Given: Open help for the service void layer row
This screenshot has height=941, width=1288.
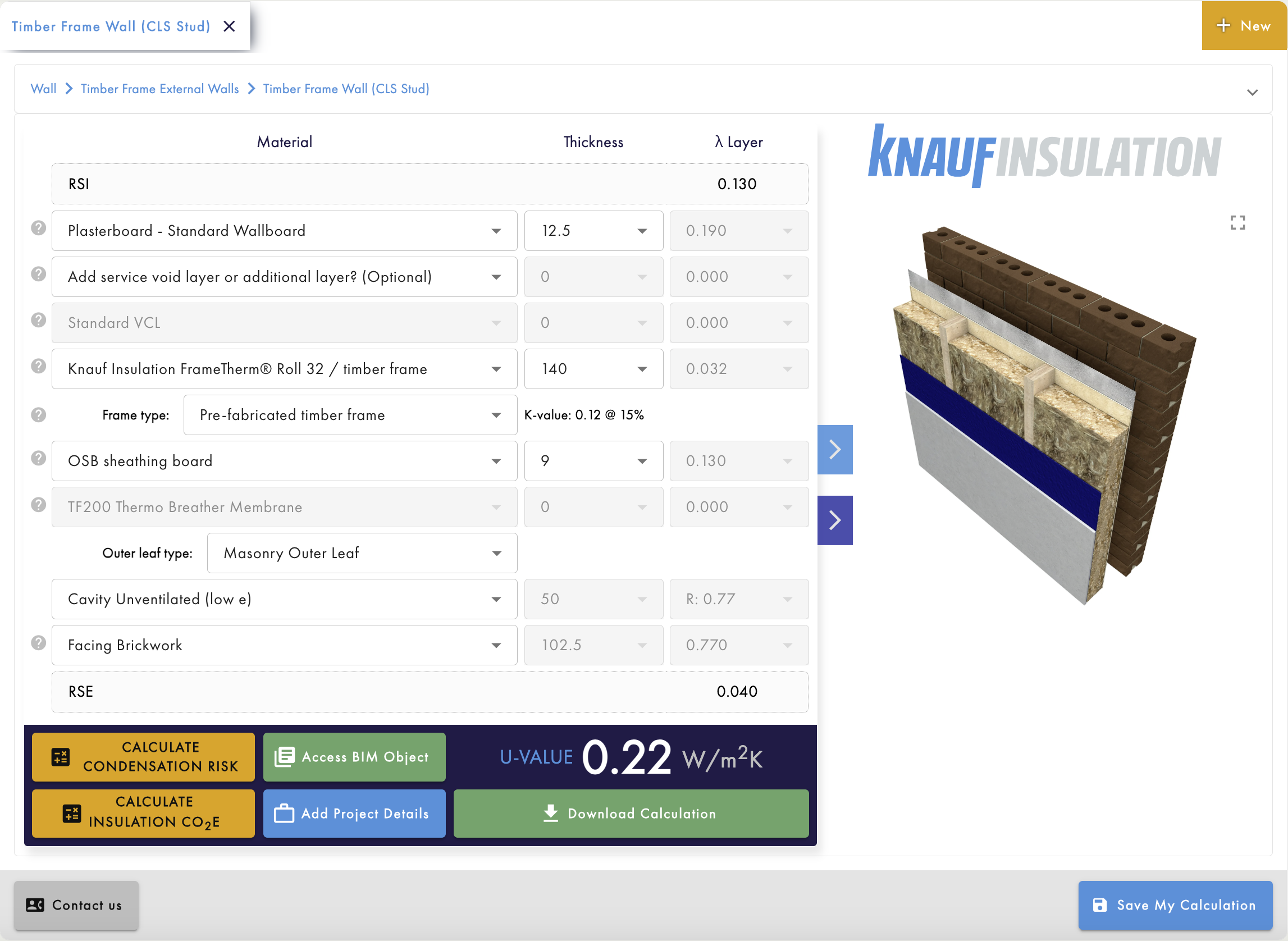Looking at the screenshot, I should coord(38,275).
